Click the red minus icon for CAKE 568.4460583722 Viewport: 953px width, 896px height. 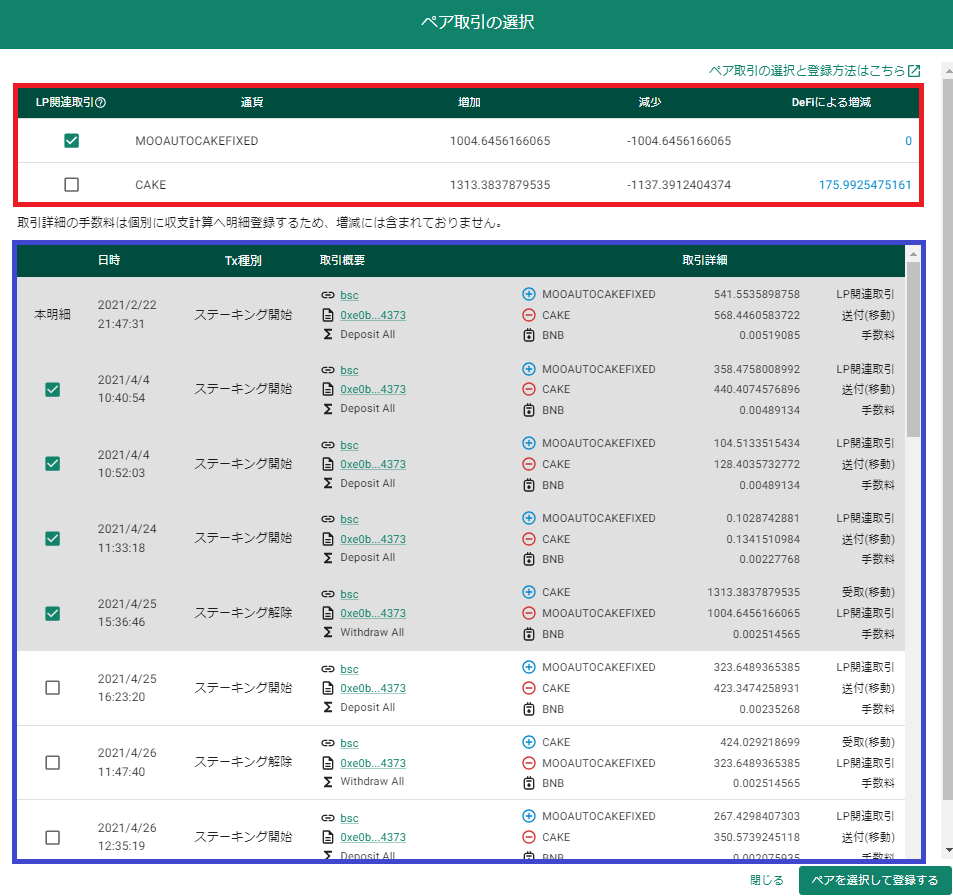pyautogui.click(x=529, y=315)
